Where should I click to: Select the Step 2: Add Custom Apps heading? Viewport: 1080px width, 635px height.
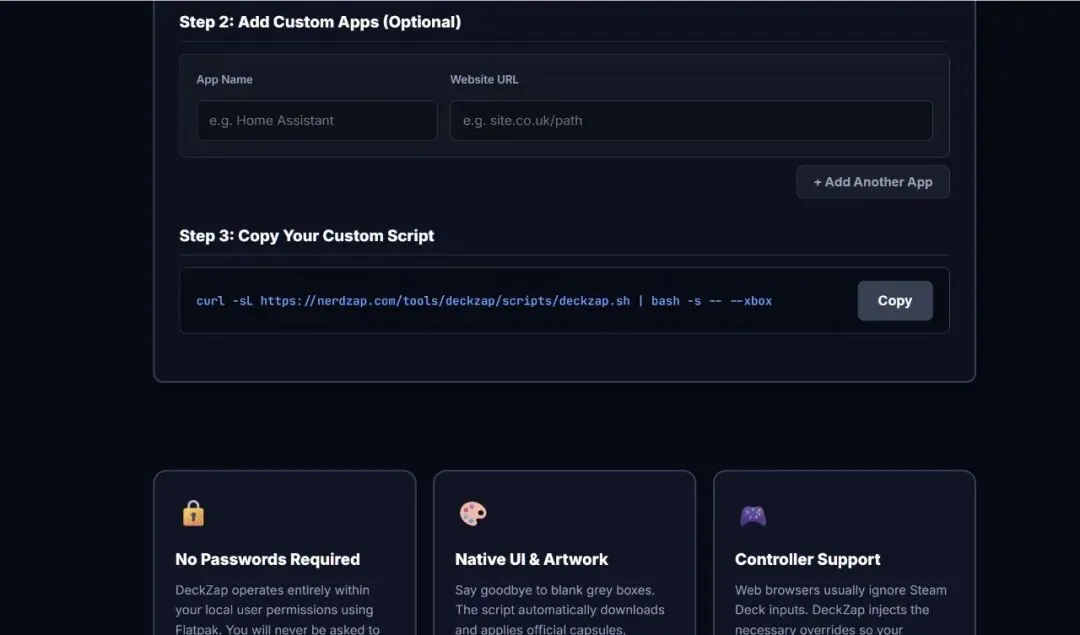click(x=320, y=22)
